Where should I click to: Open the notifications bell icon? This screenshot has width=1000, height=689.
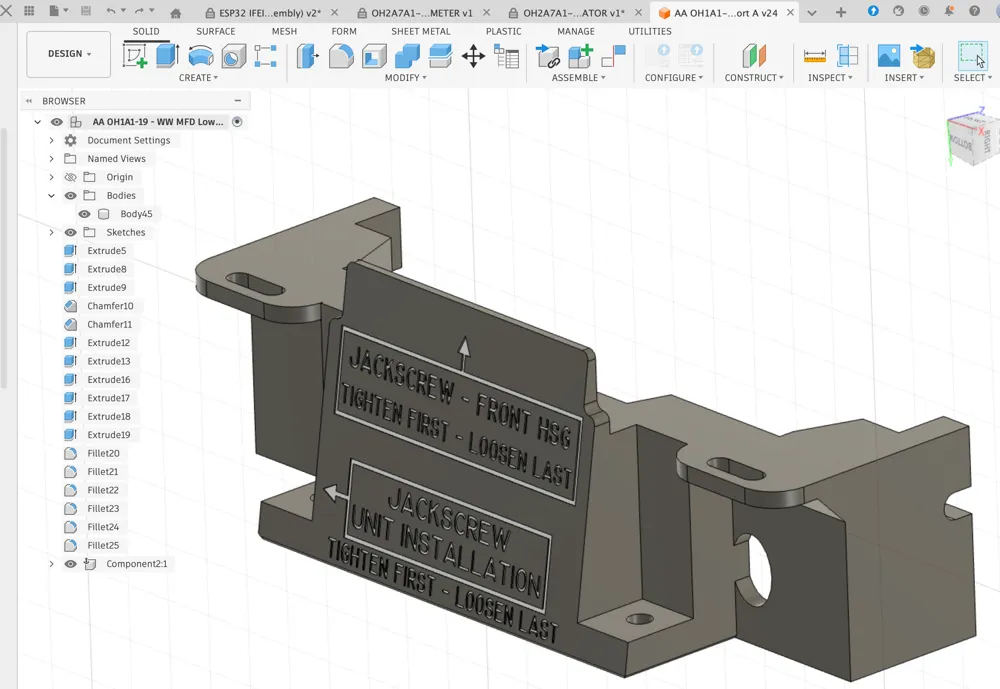[x=949, y=11]
